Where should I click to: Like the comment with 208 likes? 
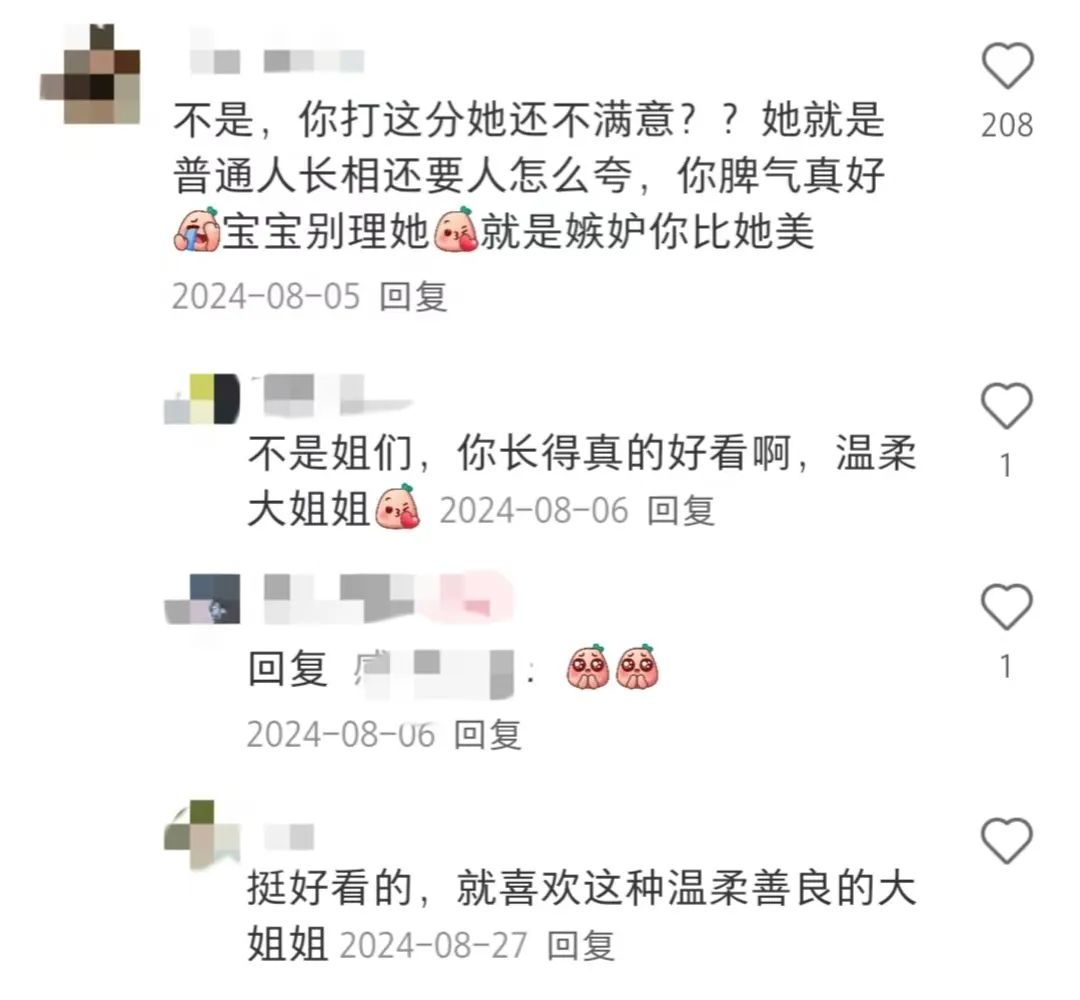click(x=1007, y=65)
